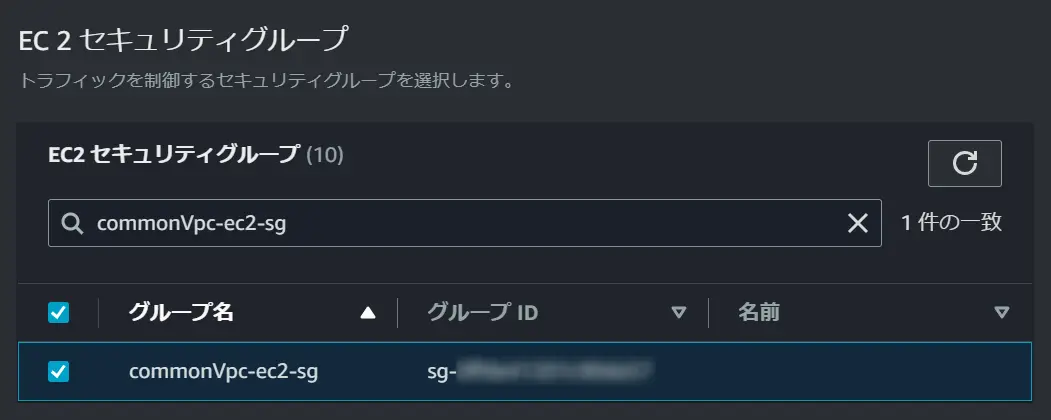Click the 1 件の一致 match count text
This screenshot has height=420, width=1051.
[952, 222]
